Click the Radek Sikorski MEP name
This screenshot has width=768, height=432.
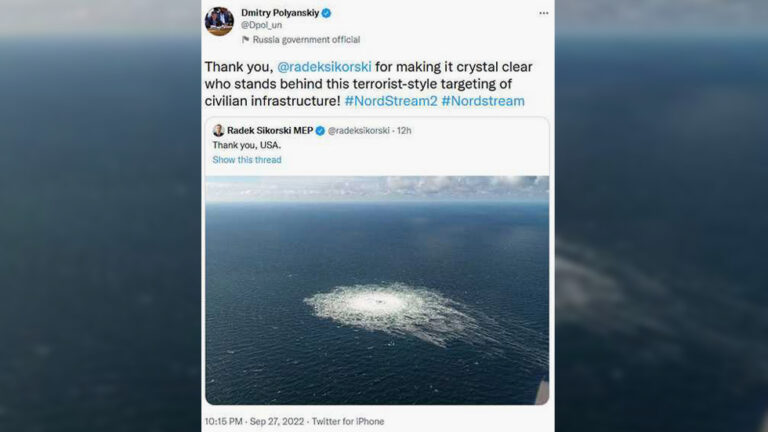pos(270,130)
